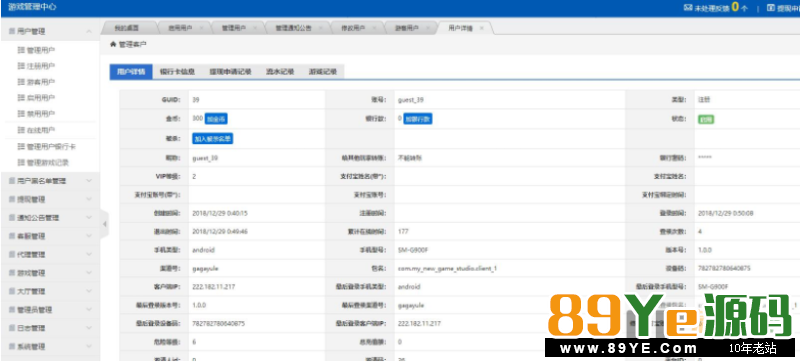Click the online duration value 177
This screenshot has height=362, width=800.
[403, 231]
